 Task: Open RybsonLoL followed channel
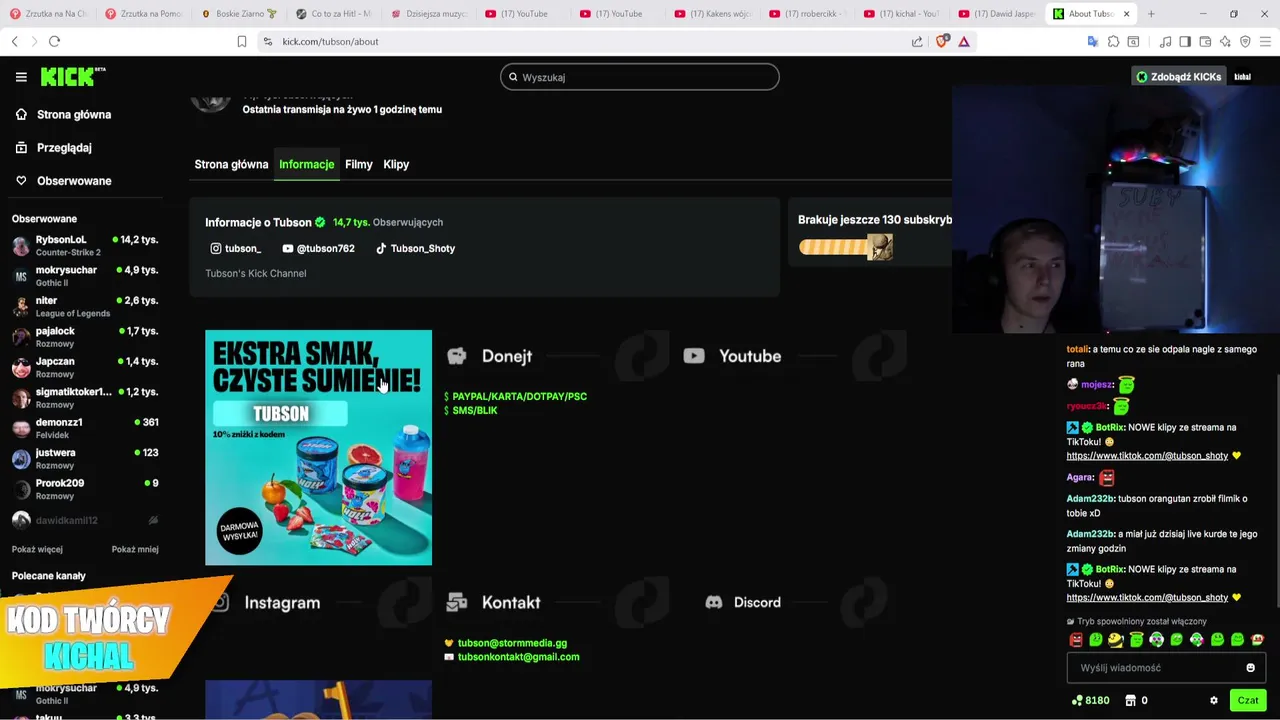(x=85, y=246)
